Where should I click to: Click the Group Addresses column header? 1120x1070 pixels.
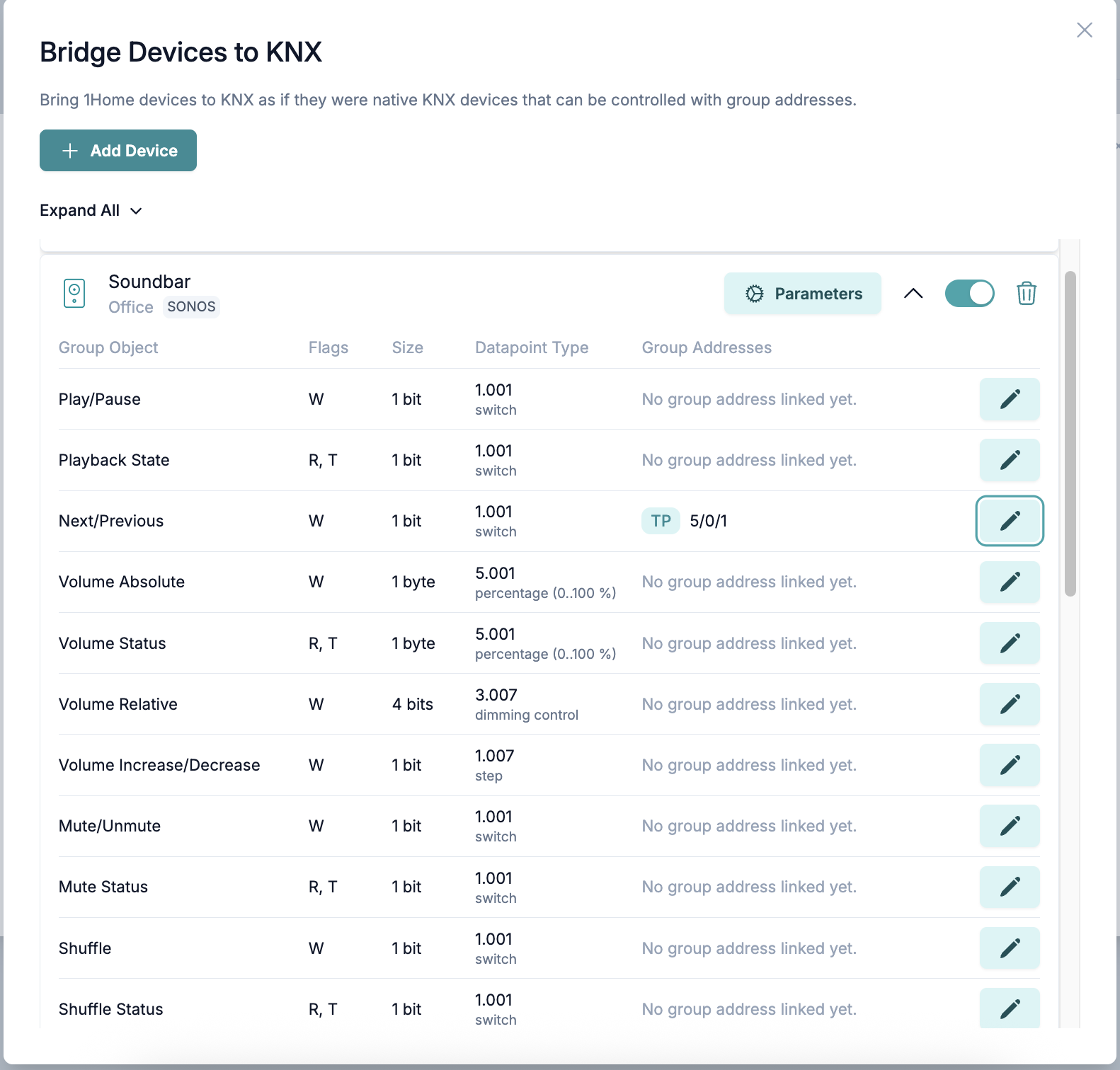(707, 347)
